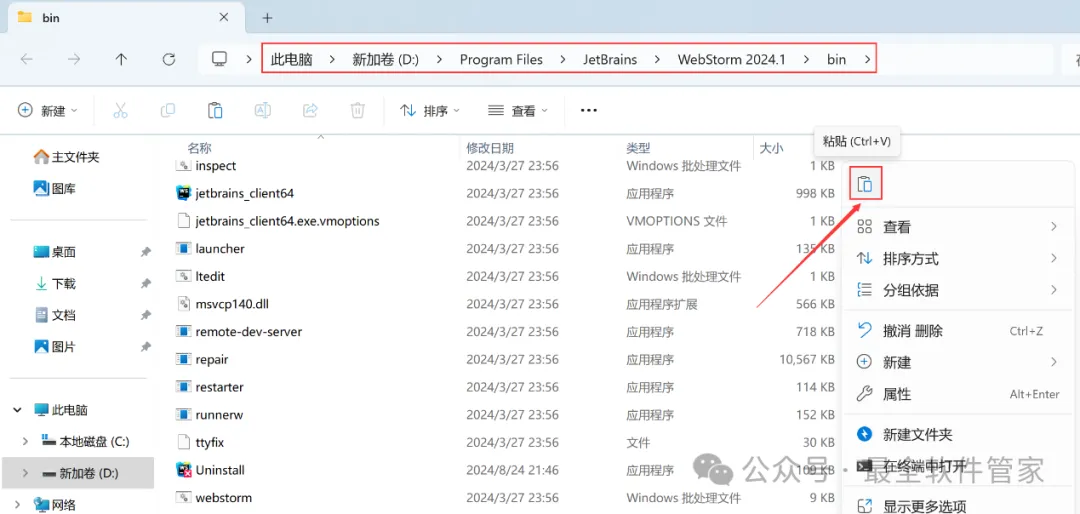Click the webstorm batch file icon
1080x514 pixels.
pos(183,497)
